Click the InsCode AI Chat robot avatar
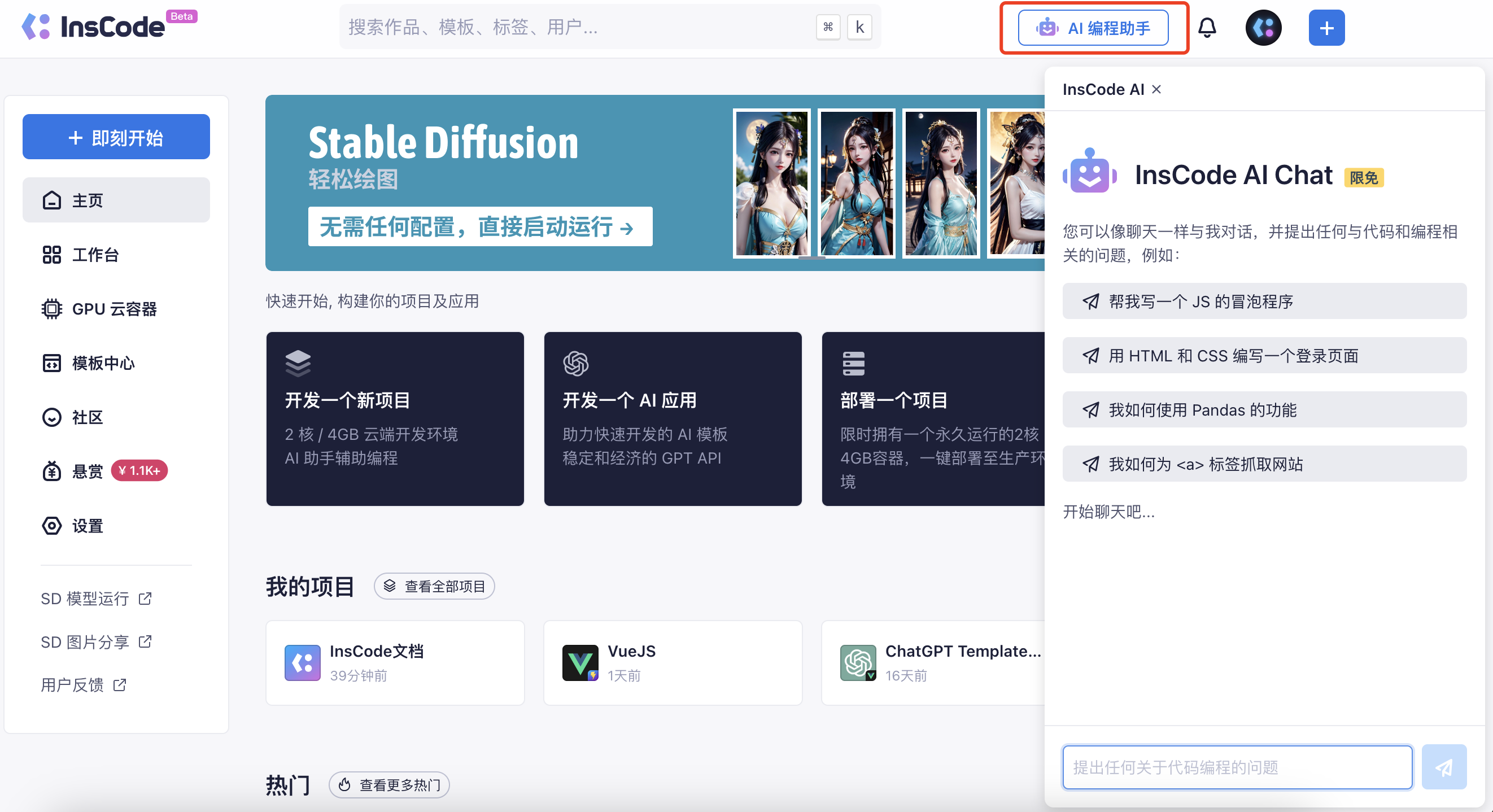Image resolution: width=1493 pixels, height=812 pixels. 1090,171
